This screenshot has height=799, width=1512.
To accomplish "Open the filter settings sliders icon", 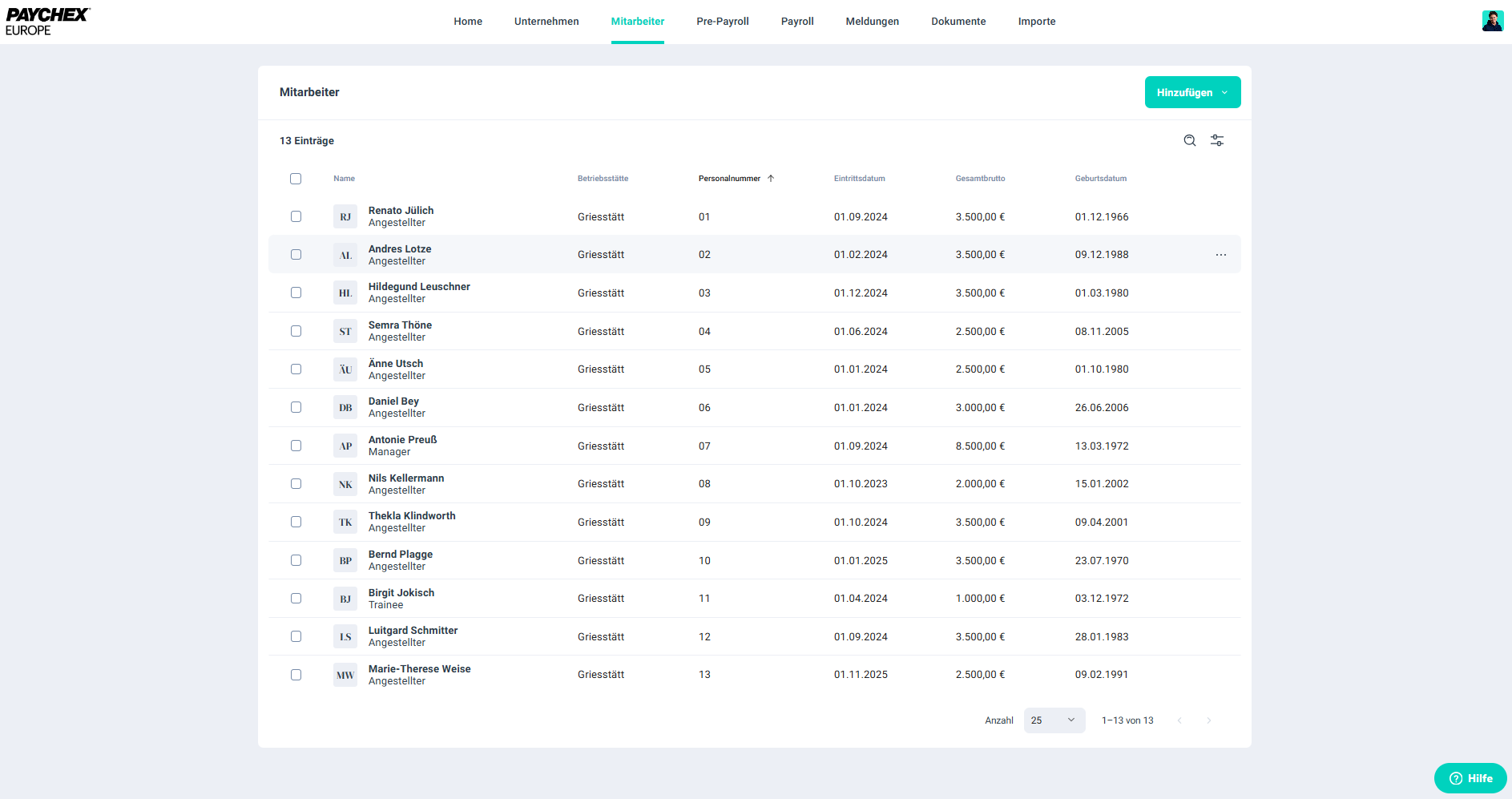I will pos(1217,140).
